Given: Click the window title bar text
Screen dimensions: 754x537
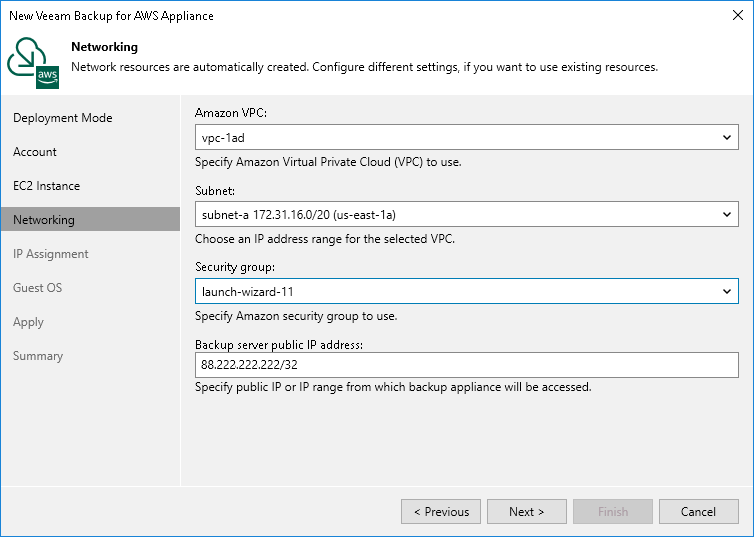Looking at the screenshot, I should (111, 16).
